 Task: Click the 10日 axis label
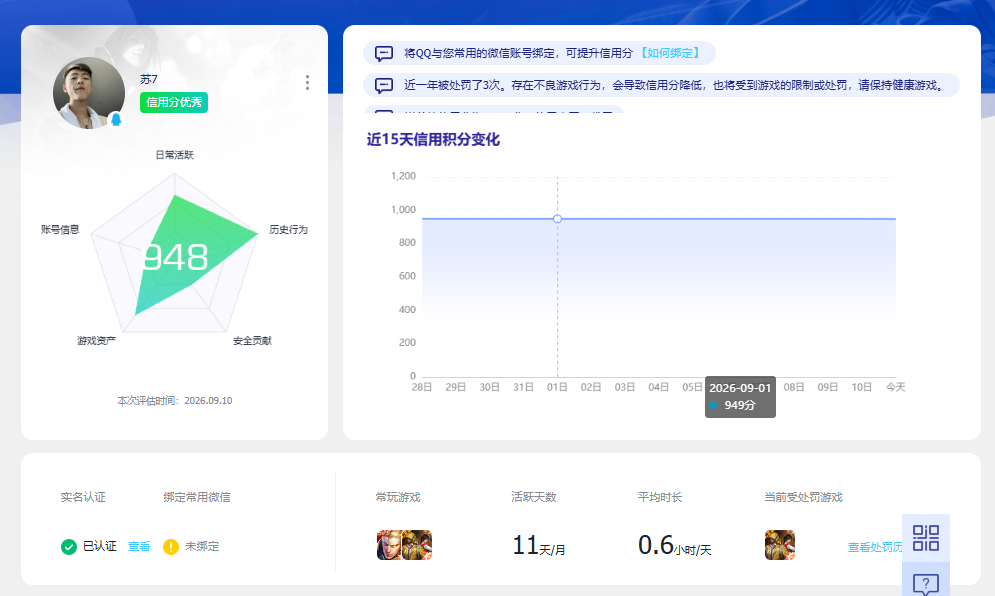click(861, 387)
